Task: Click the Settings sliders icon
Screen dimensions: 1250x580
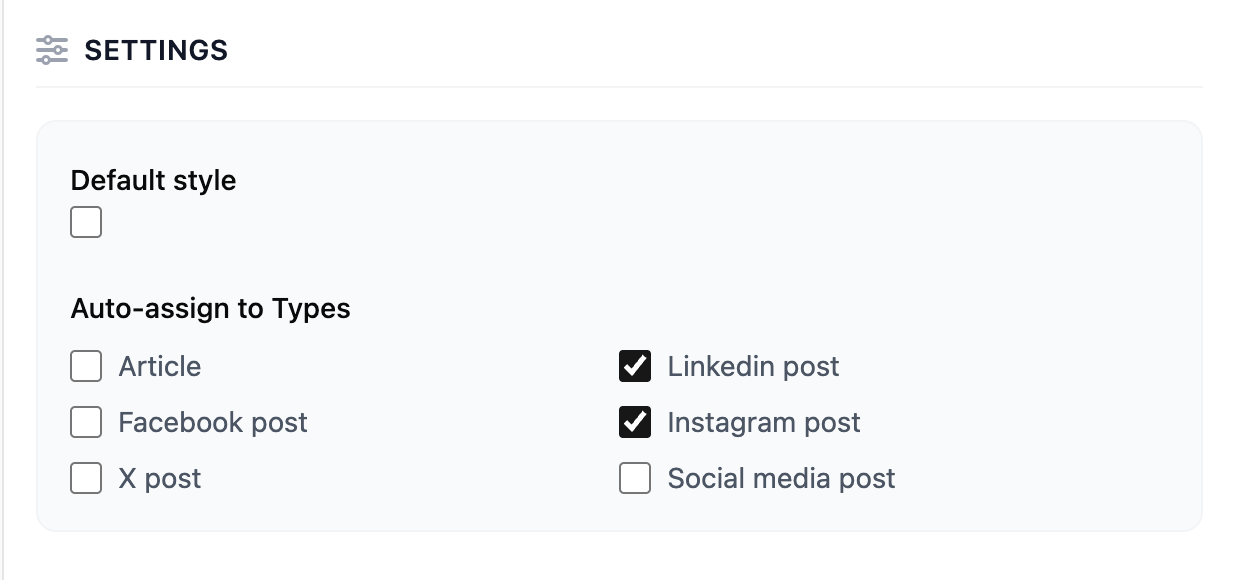Action: pyautogui.click(x=52, y=50)
